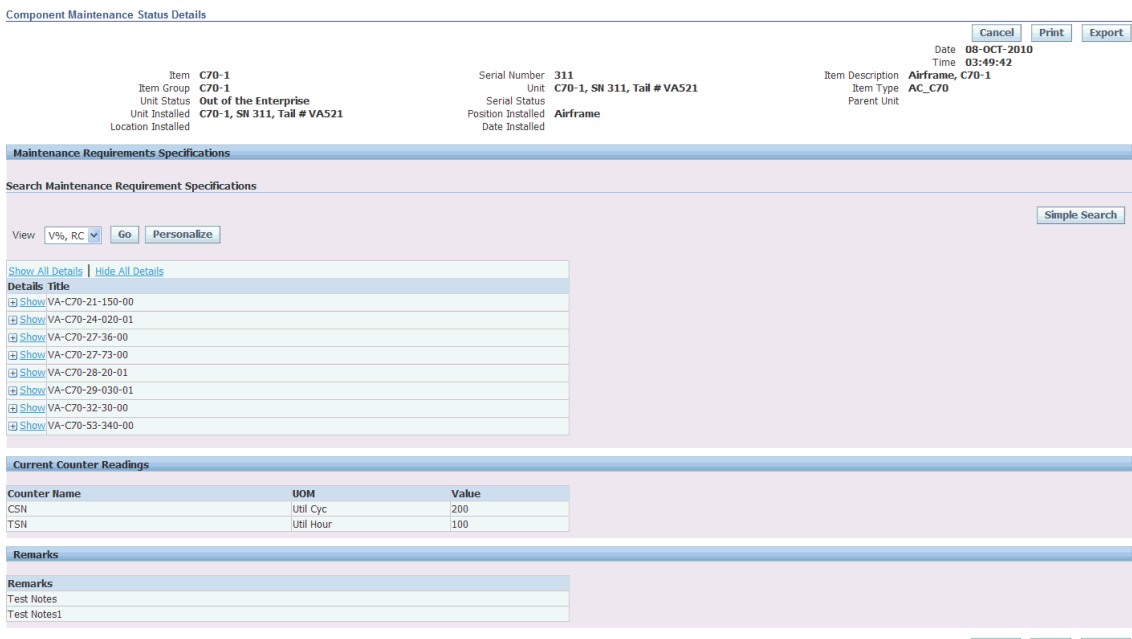Screen dimensions: 1132x639
Task: Click the Serial Number value 311
Action: (x=564, y=75)
